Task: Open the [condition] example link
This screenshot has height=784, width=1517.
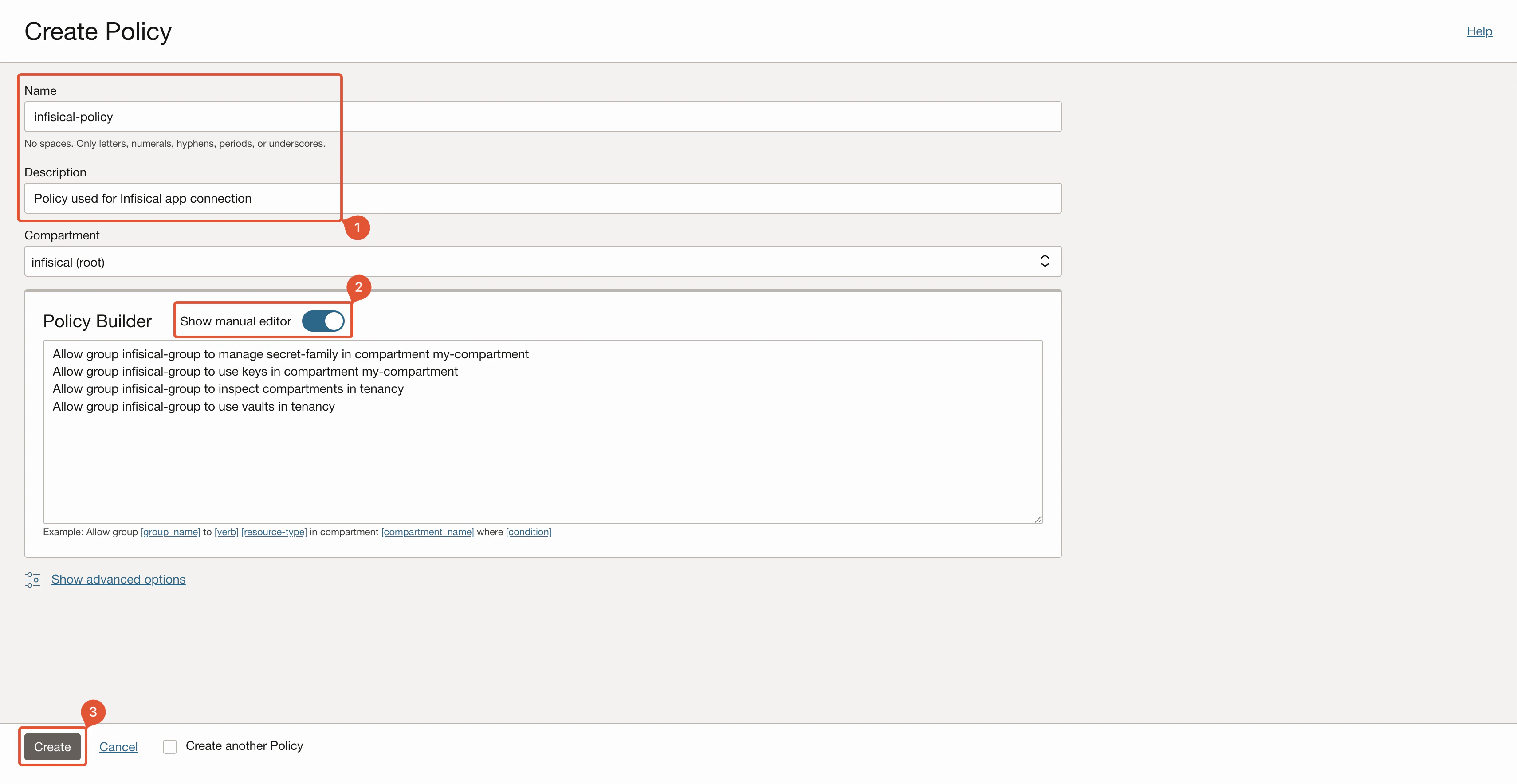Action: 528,532
